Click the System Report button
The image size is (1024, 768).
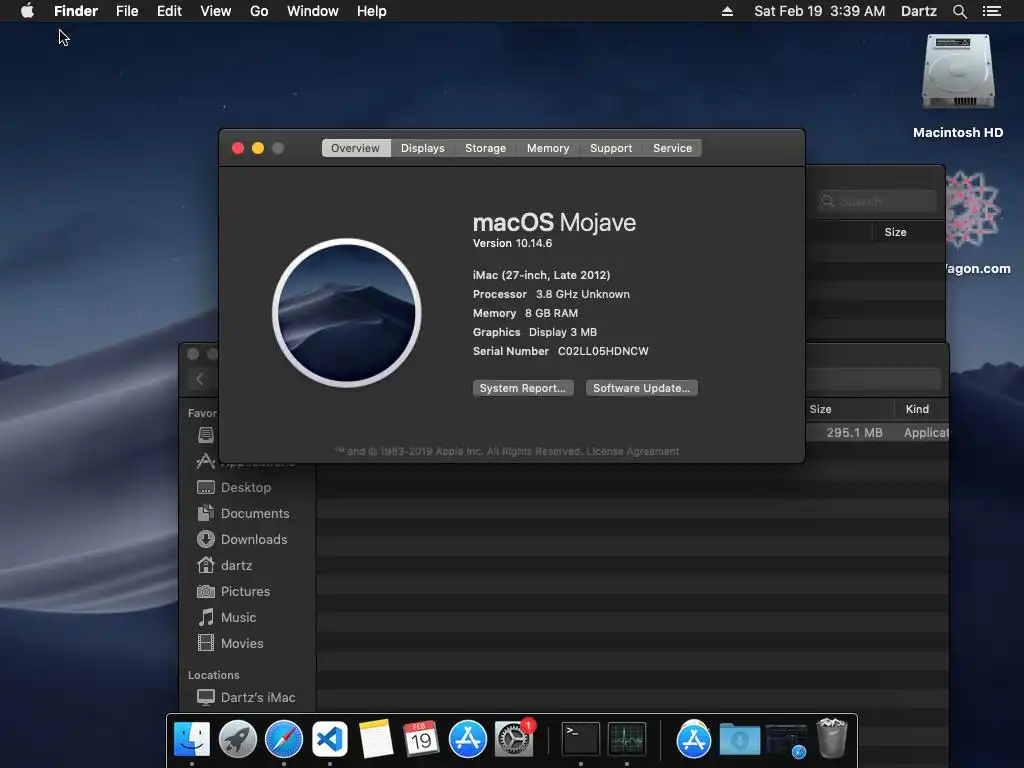pos(522,388)
